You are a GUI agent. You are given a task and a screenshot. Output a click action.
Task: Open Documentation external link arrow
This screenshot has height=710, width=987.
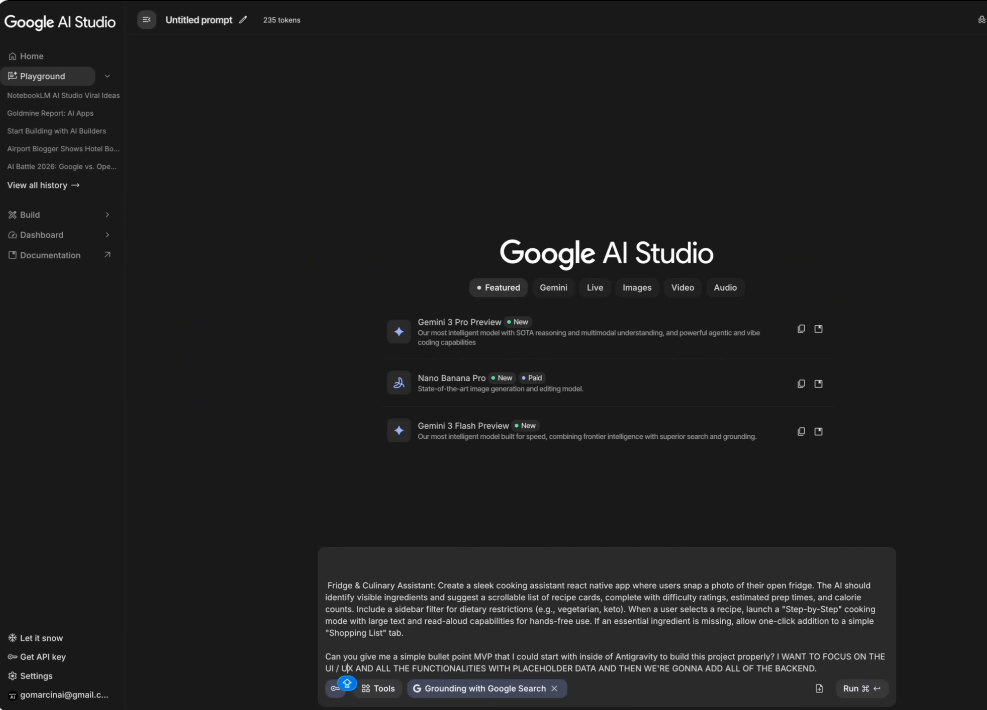tap(107, 255)
